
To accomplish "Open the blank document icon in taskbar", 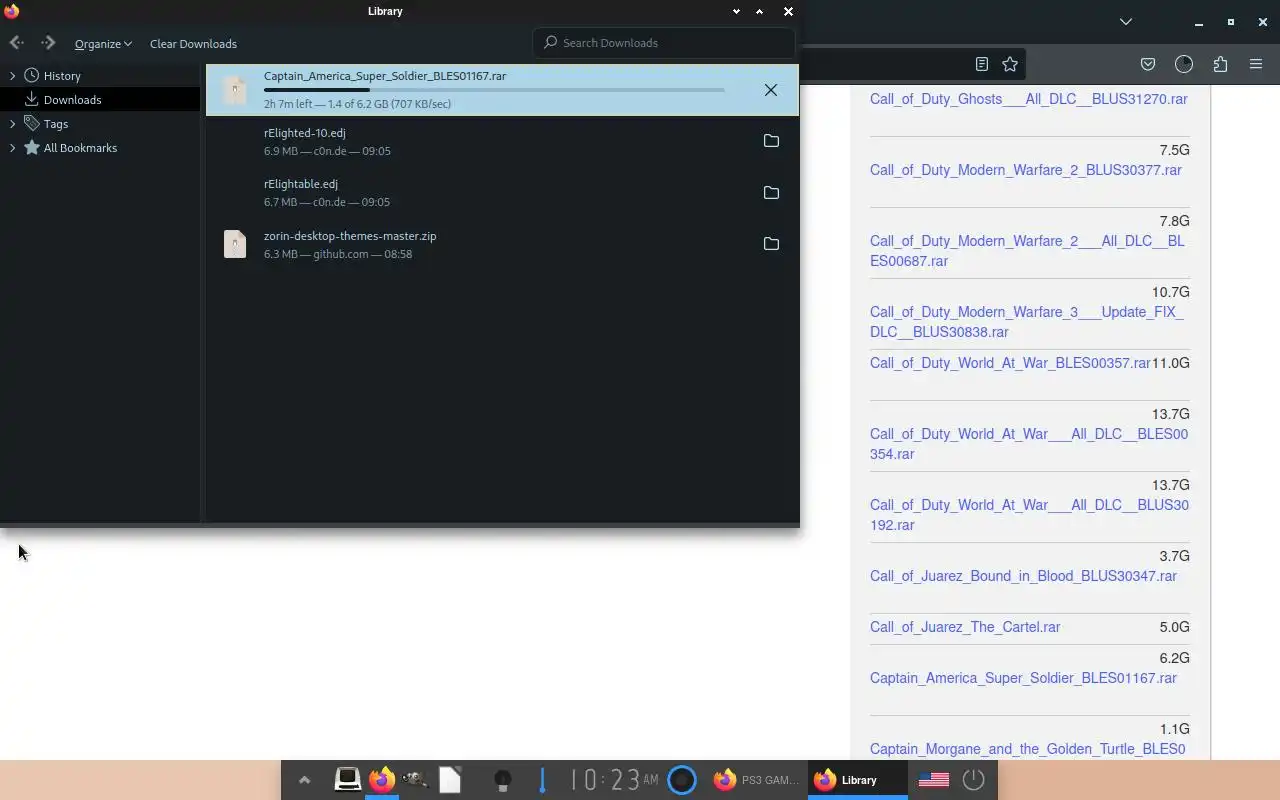I will click(x=450, y=780).
